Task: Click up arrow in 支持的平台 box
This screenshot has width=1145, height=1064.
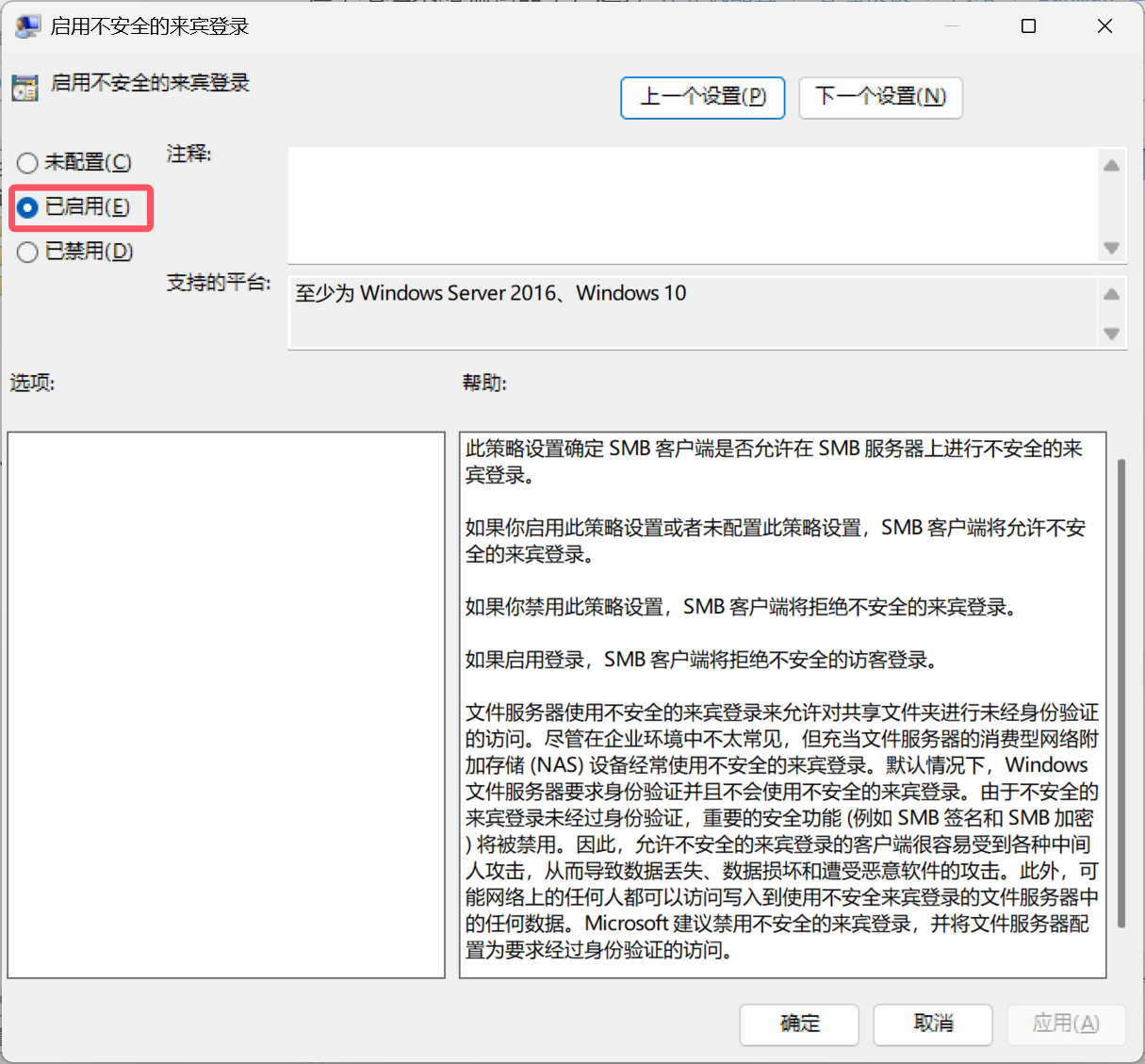Action: pos(1111,294)
